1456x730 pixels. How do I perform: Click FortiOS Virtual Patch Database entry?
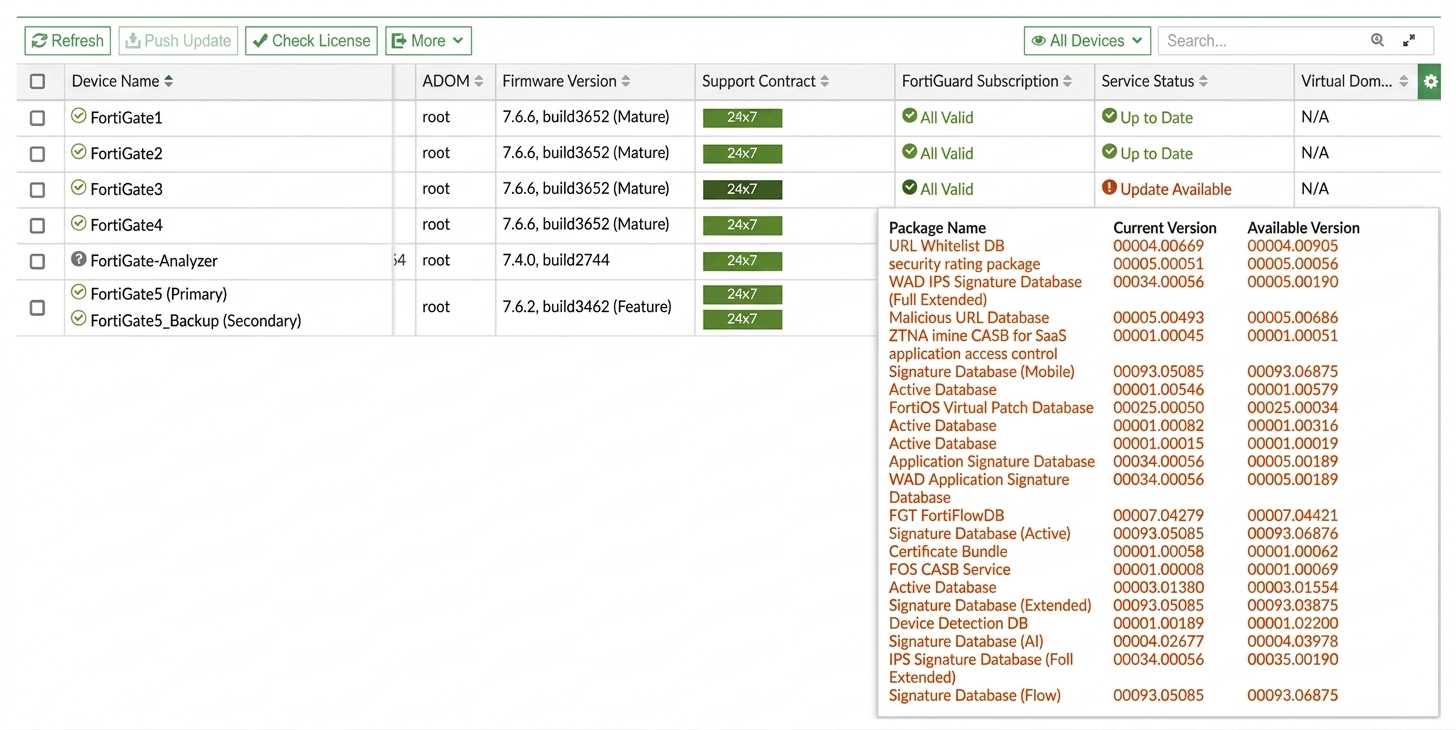pos(991,408)
